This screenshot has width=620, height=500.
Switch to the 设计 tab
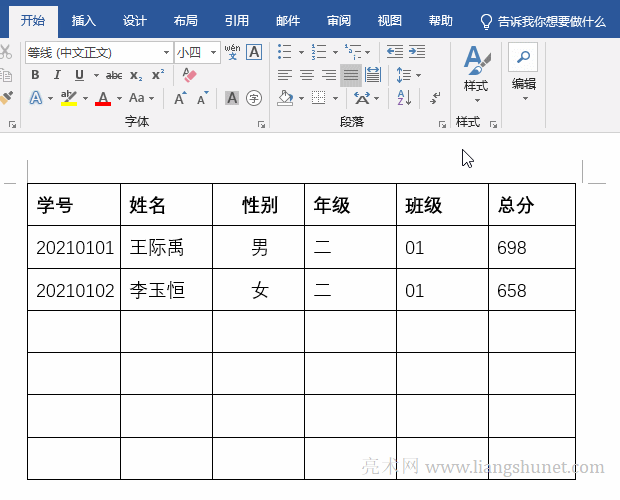point(135,21)
